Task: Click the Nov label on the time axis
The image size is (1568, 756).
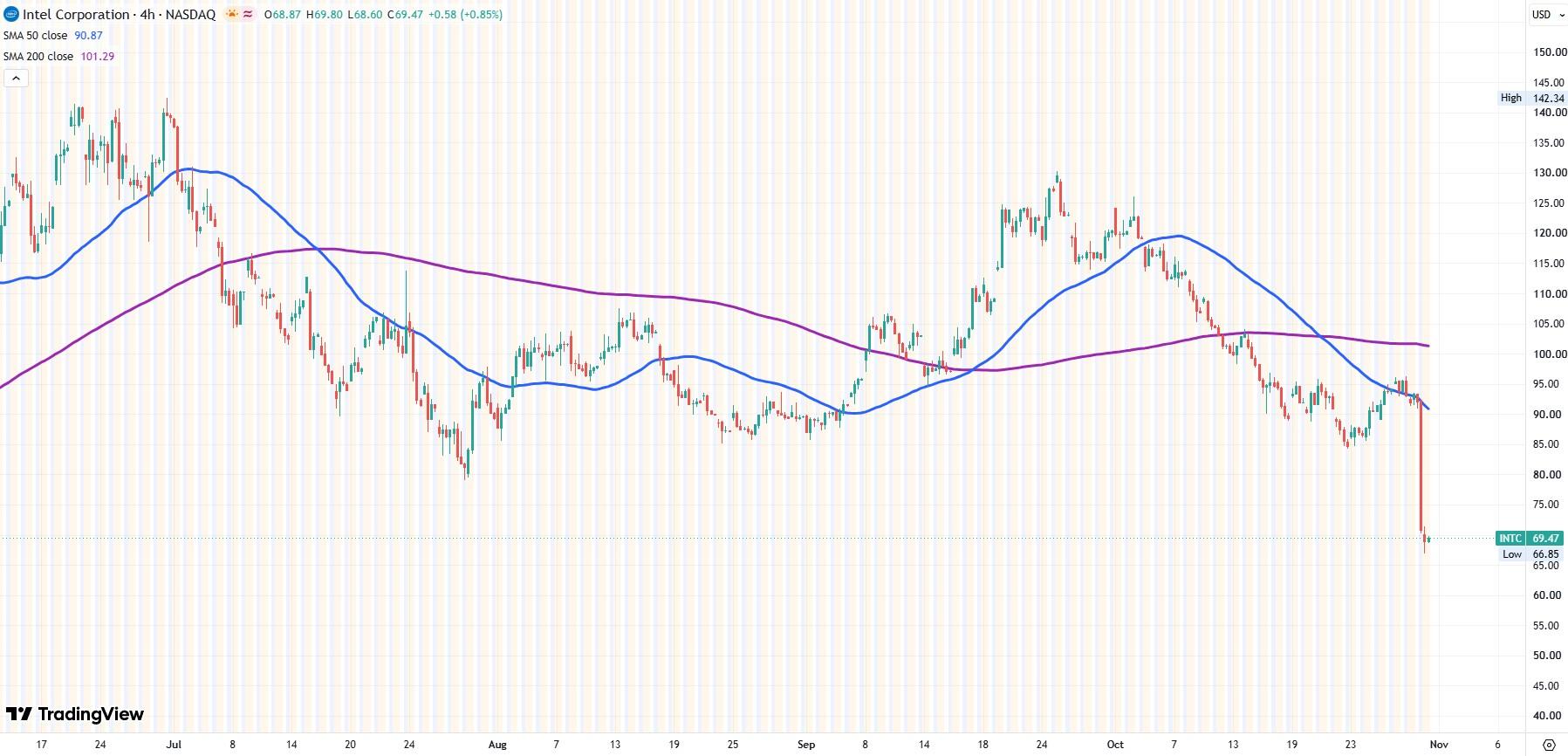Action: pos(1439,745)
